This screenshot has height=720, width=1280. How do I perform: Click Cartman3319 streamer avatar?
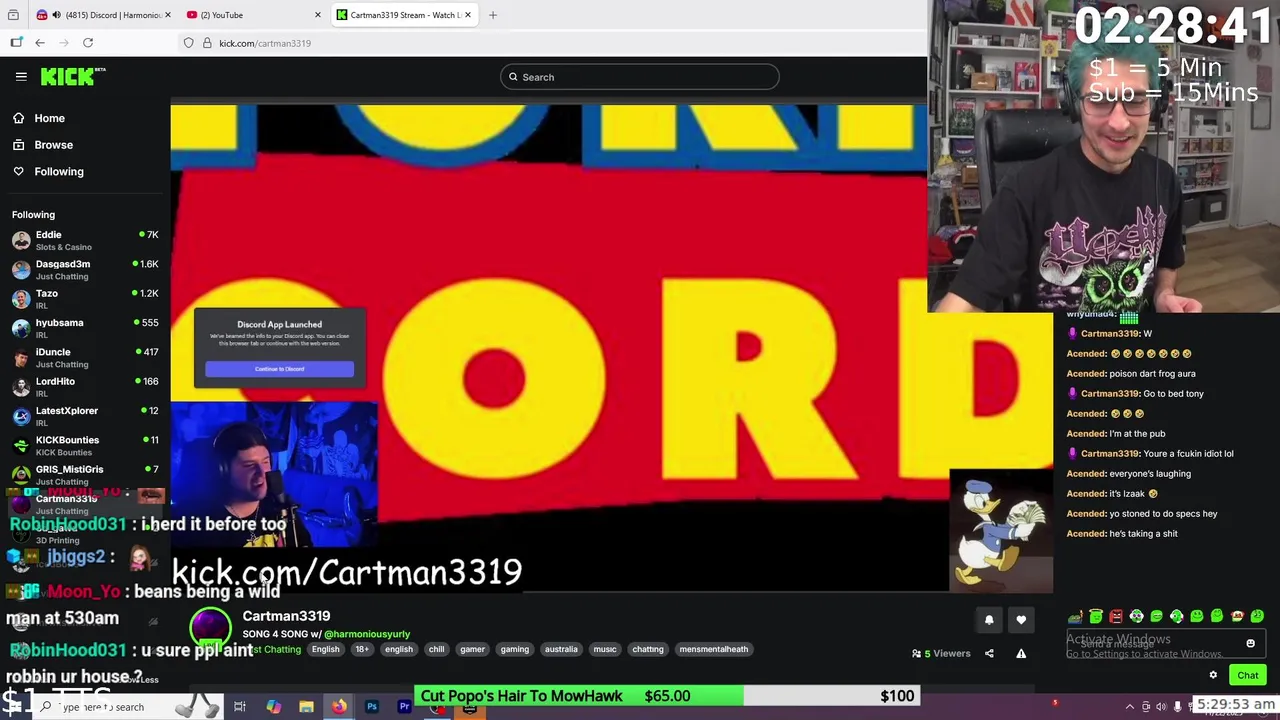click(210, 629)
